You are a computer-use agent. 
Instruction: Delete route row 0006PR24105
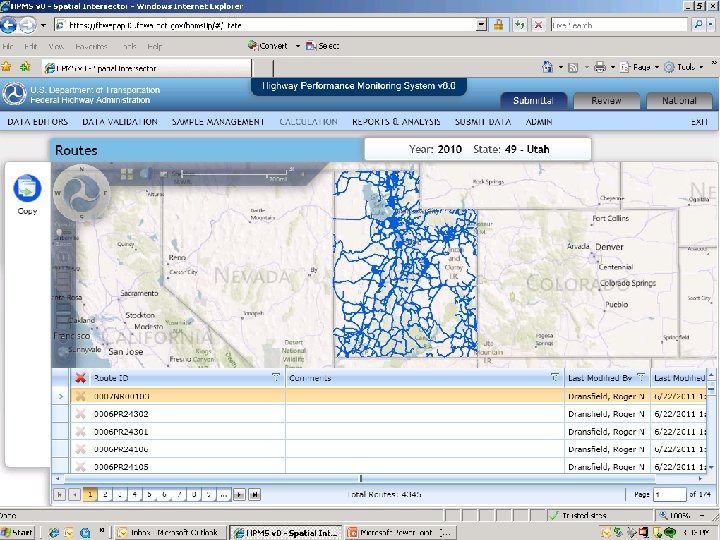80,467
